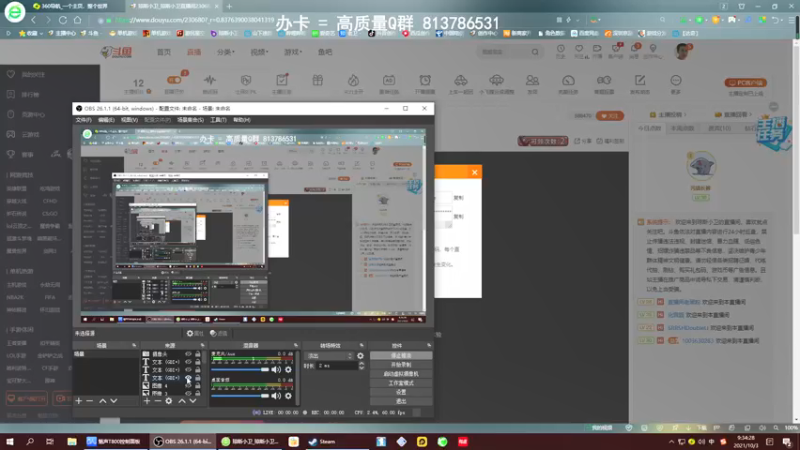Adjust the 桌面音频 volume slider
800x450 pixels.
[240, 395]
